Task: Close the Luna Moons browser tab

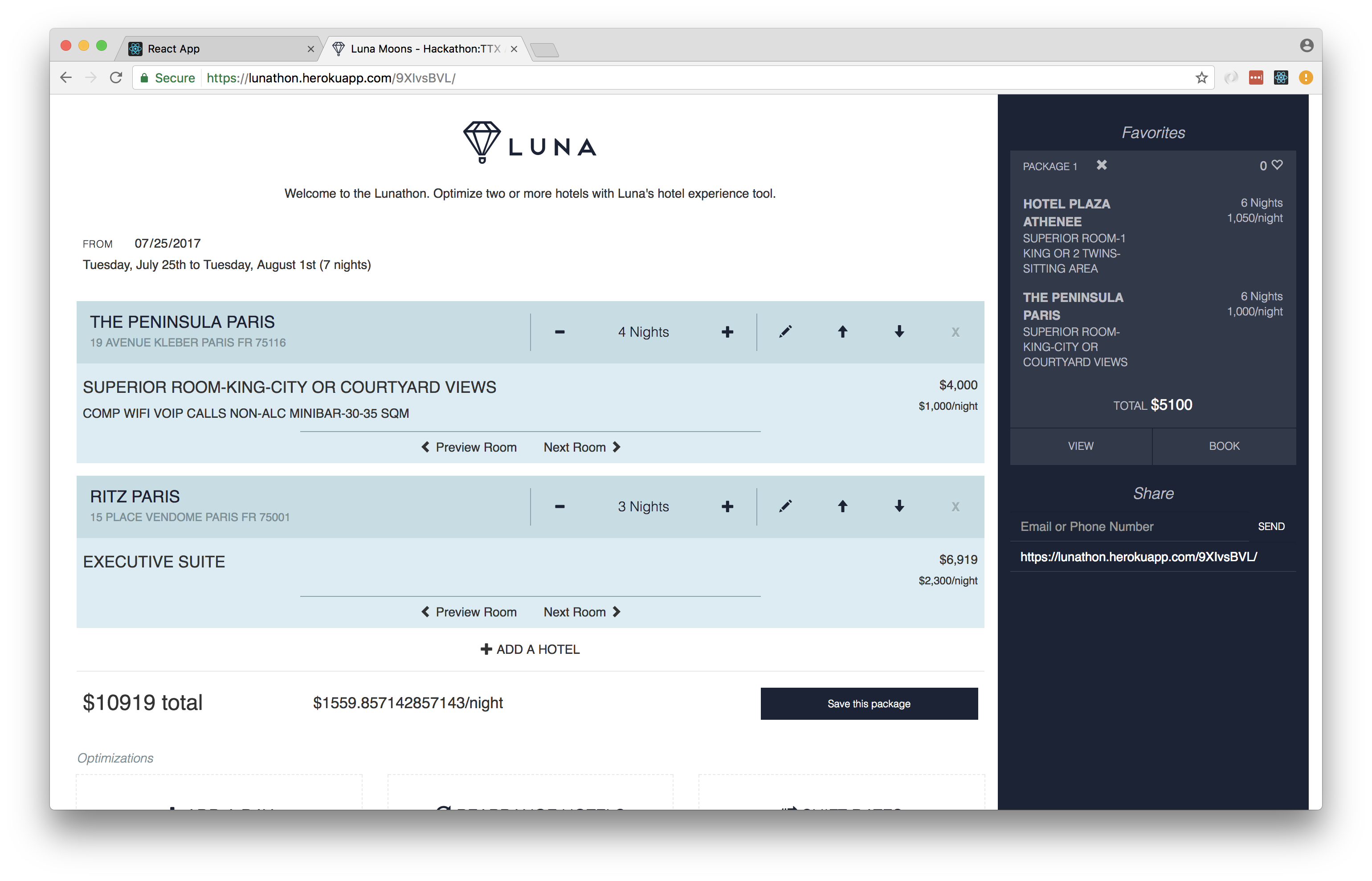Action: [x=514, y=49]
